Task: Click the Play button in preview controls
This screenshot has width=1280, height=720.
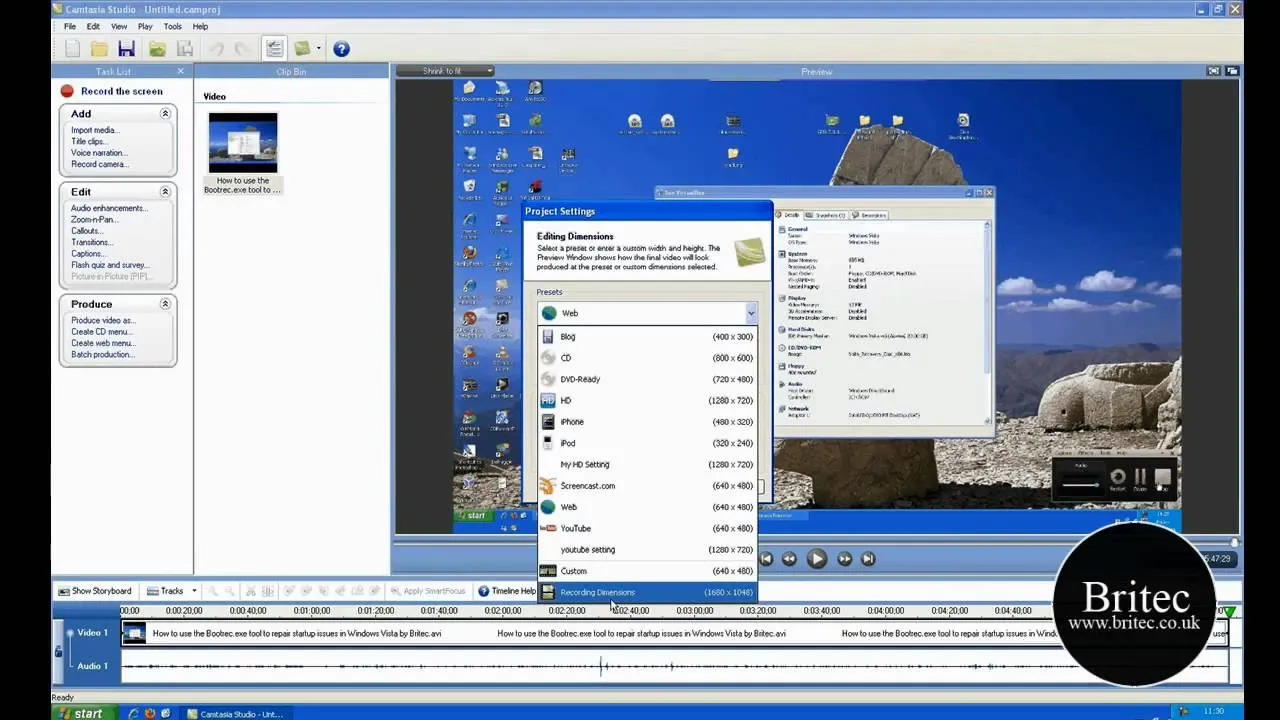Action: point(816,559)
